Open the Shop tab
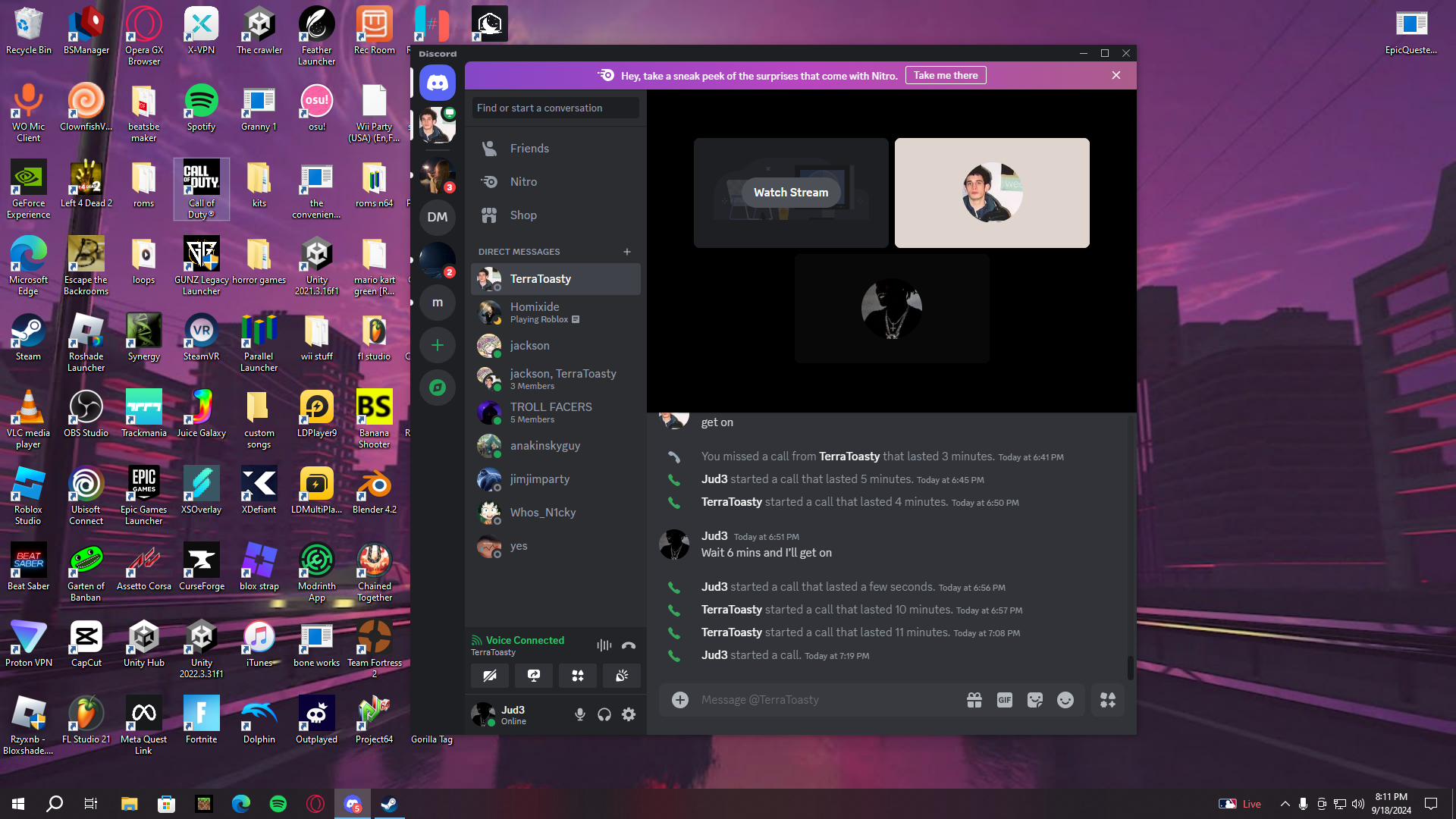 tap(523, 215)
